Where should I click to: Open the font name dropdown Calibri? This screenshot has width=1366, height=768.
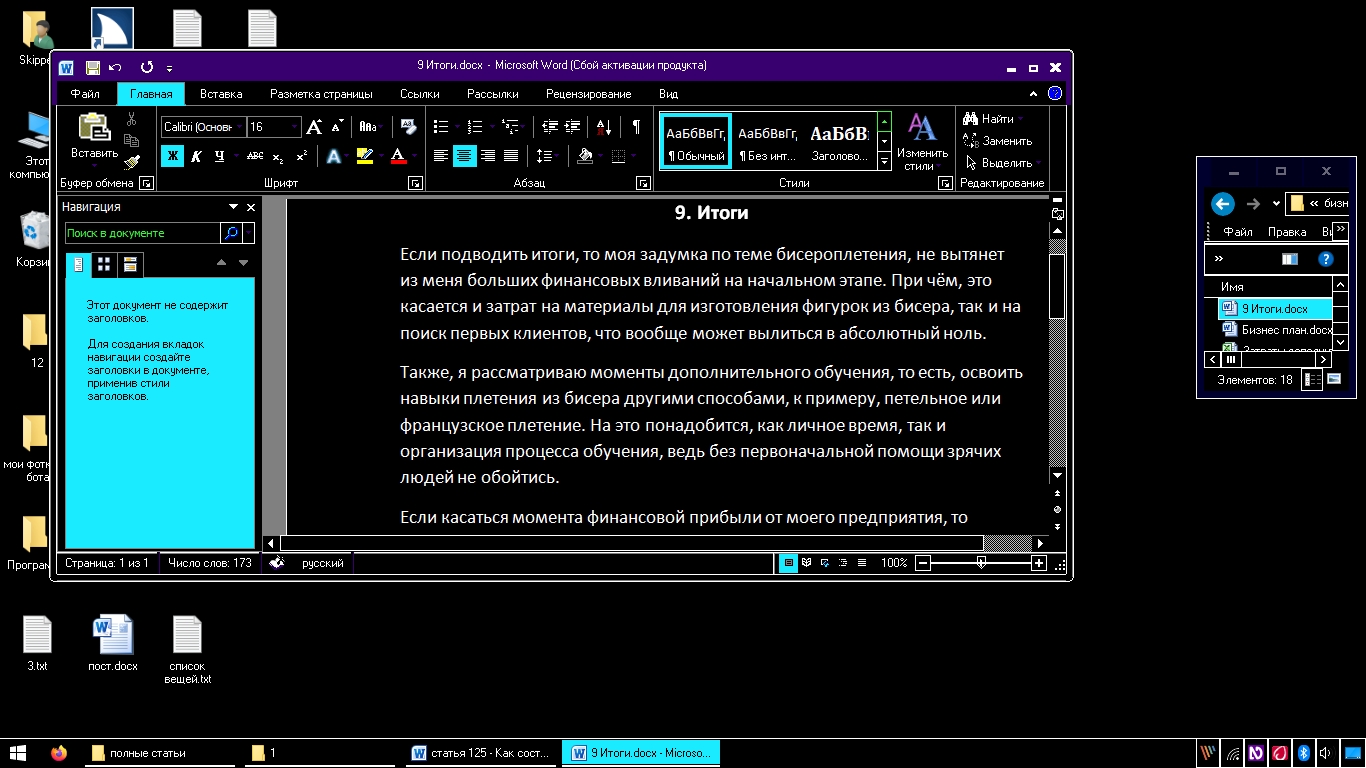tap(239, 127)
